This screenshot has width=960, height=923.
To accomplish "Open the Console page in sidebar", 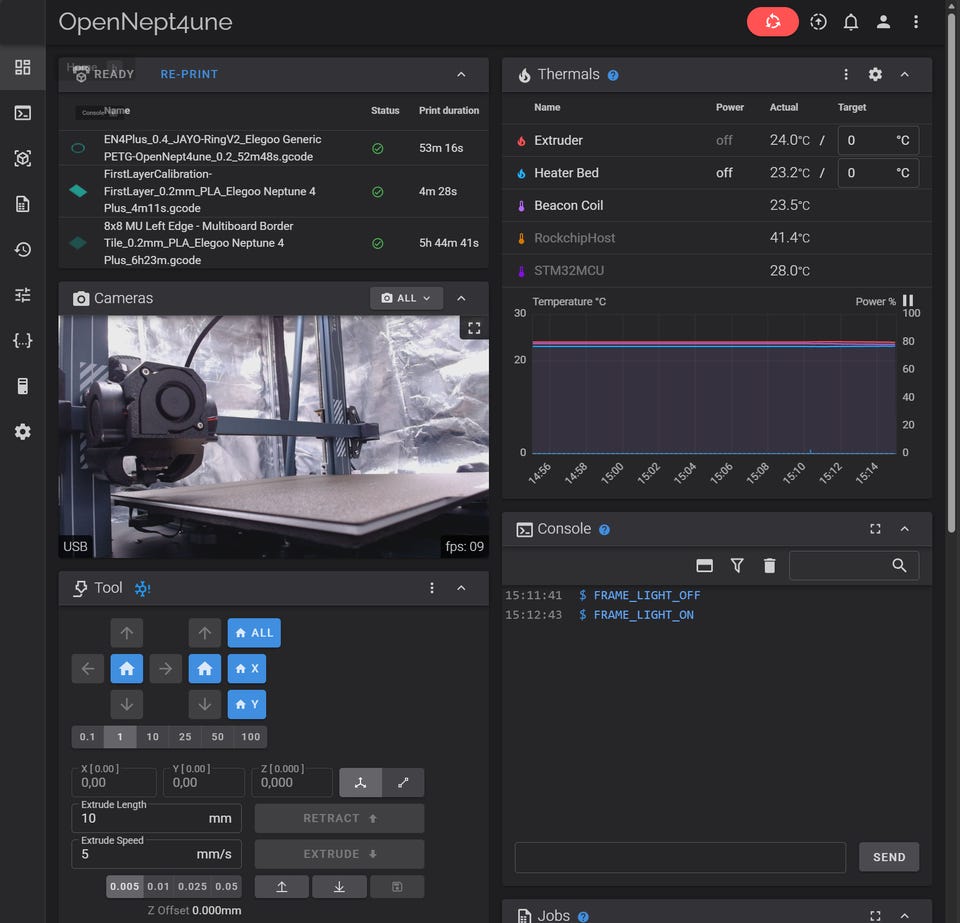I will pyautogui.click(x=23, y=113).
